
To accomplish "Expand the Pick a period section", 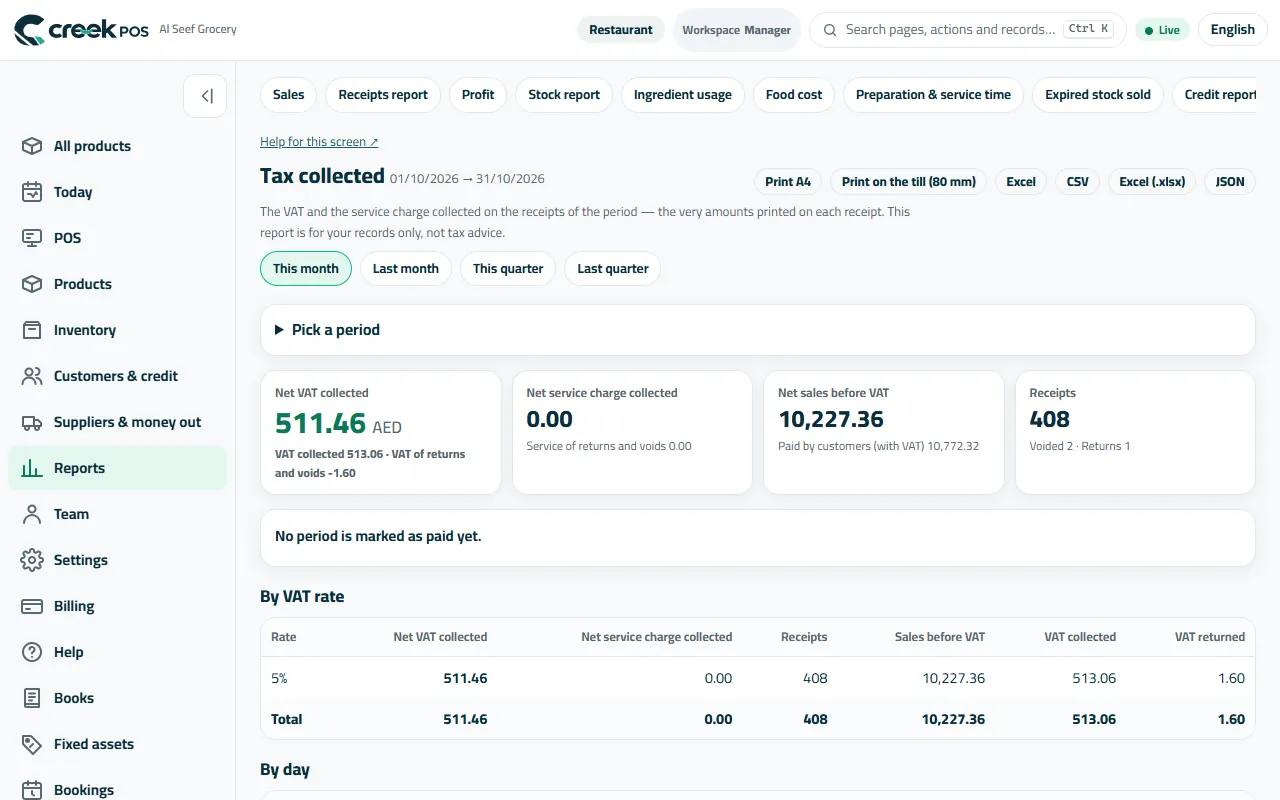I will tap(757, 330).
